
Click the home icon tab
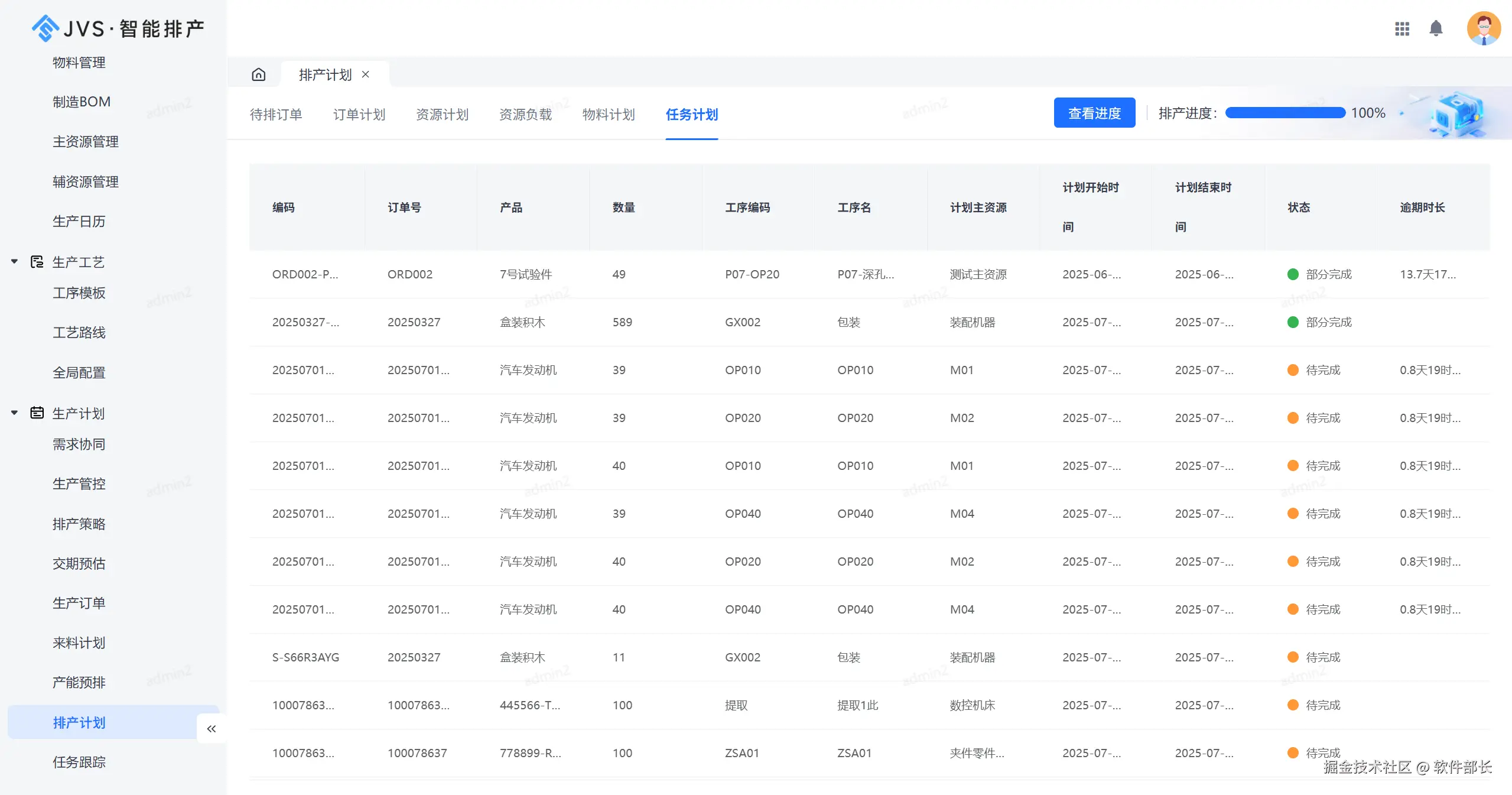[x=258, y=74]
